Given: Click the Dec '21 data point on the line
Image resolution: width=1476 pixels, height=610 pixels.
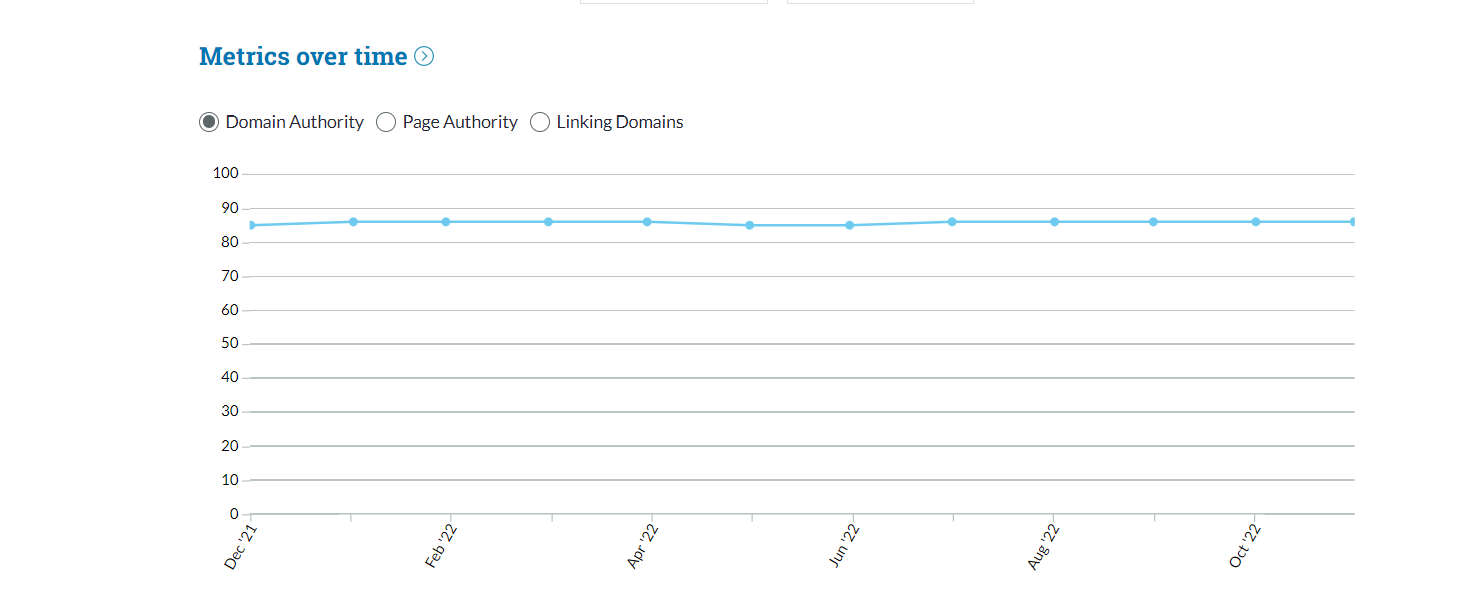Looking at the screenshot, I should [x=251, y=225].
